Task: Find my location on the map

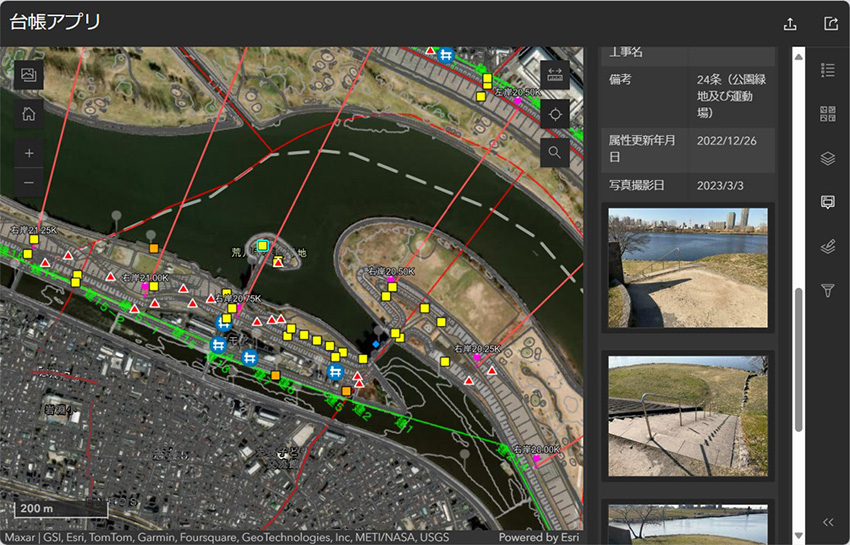Action: point(555,114)
